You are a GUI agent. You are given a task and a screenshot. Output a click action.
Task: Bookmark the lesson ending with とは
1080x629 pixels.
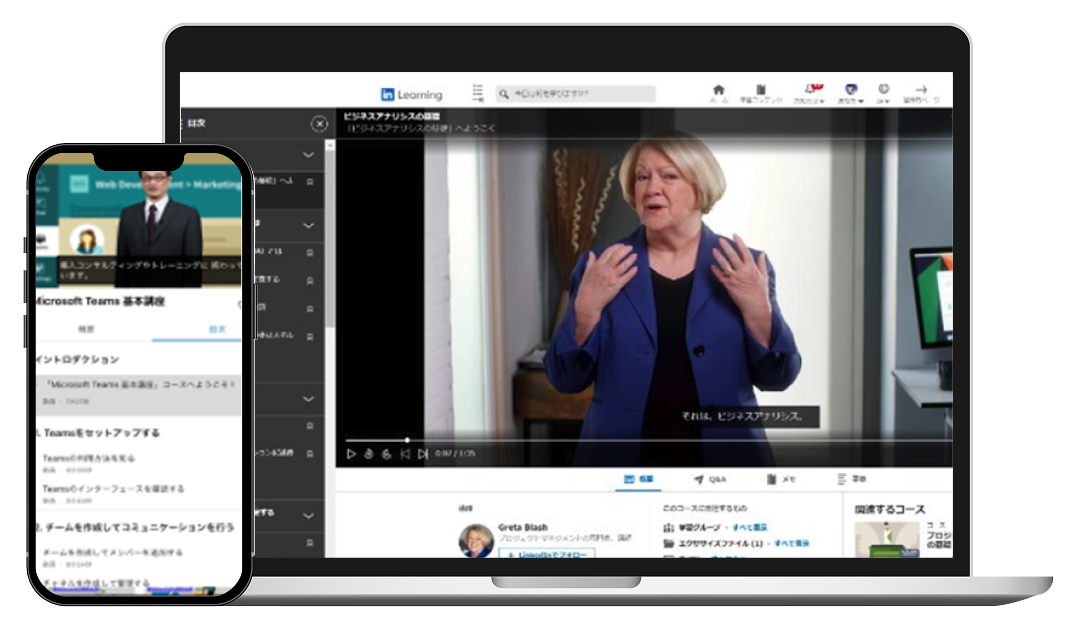(x=310, y=253)
